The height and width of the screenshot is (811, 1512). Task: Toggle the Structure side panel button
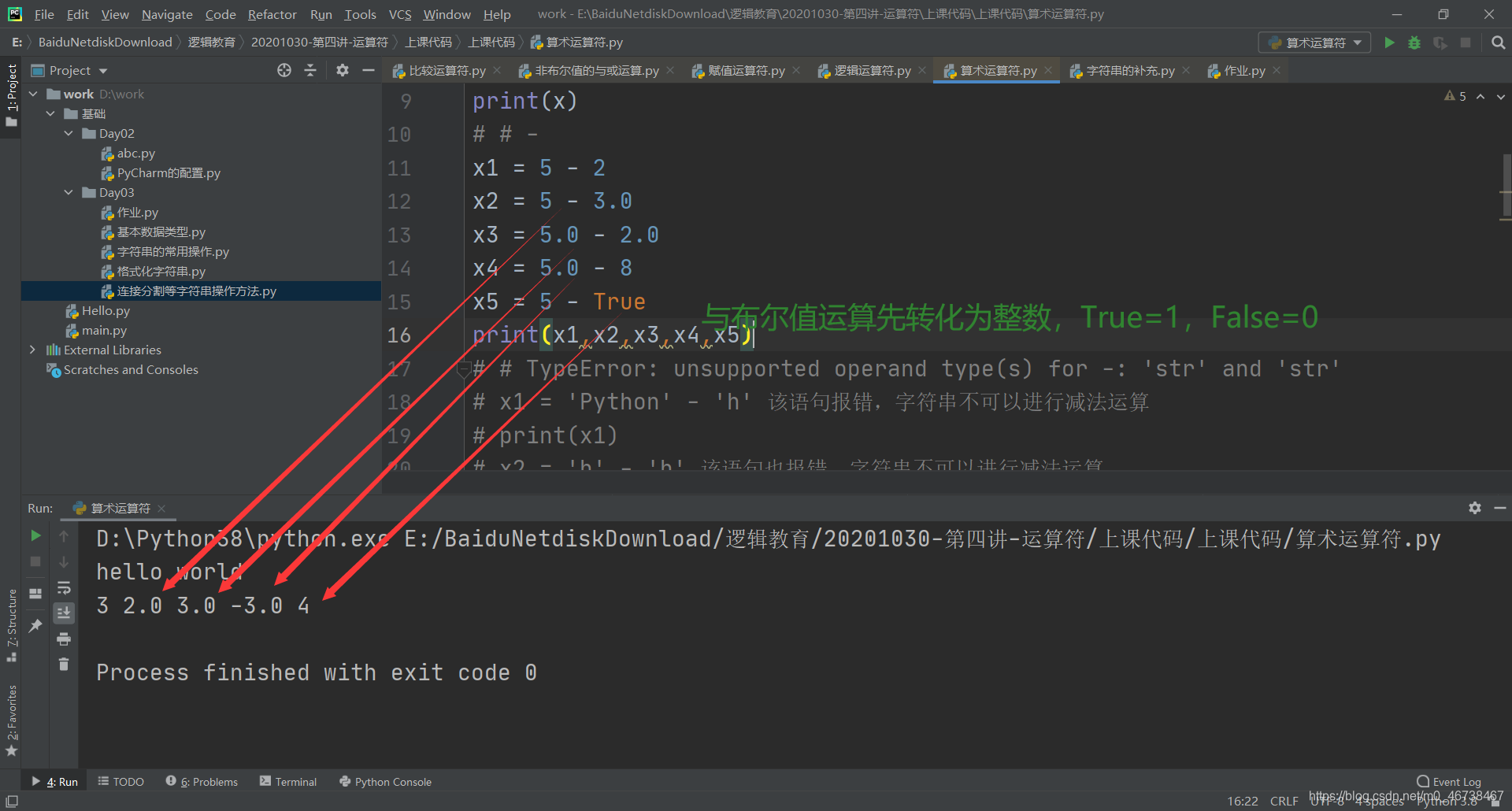(x=11, y=625)
